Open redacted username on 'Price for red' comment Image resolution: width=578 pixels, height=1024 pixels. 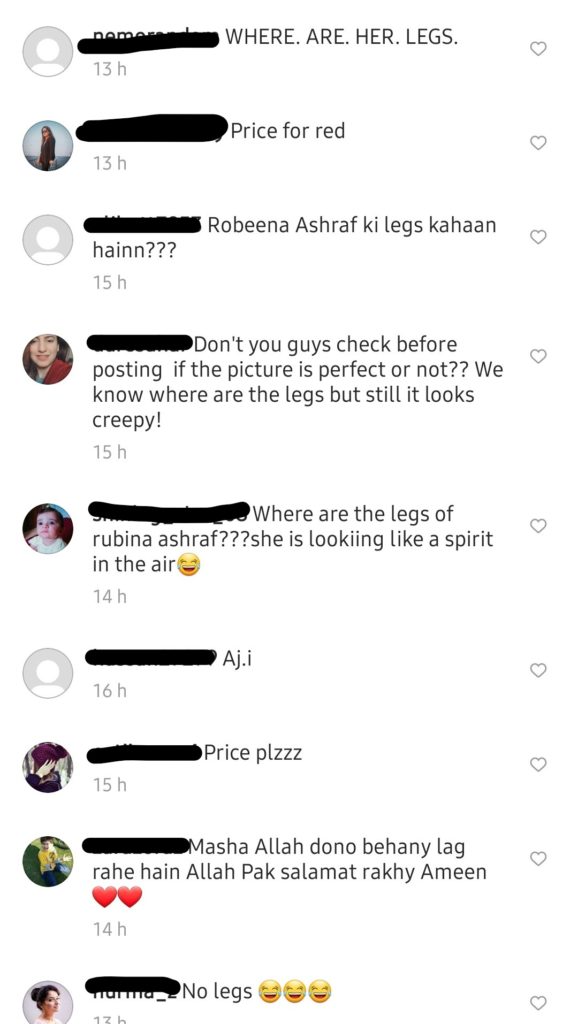(152, 128)
